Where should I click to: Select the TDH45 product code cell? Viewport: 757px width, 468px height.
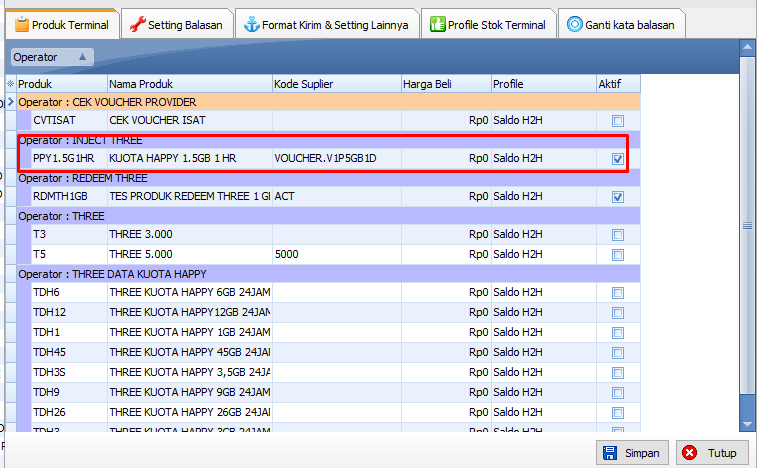tap(69, 352)
